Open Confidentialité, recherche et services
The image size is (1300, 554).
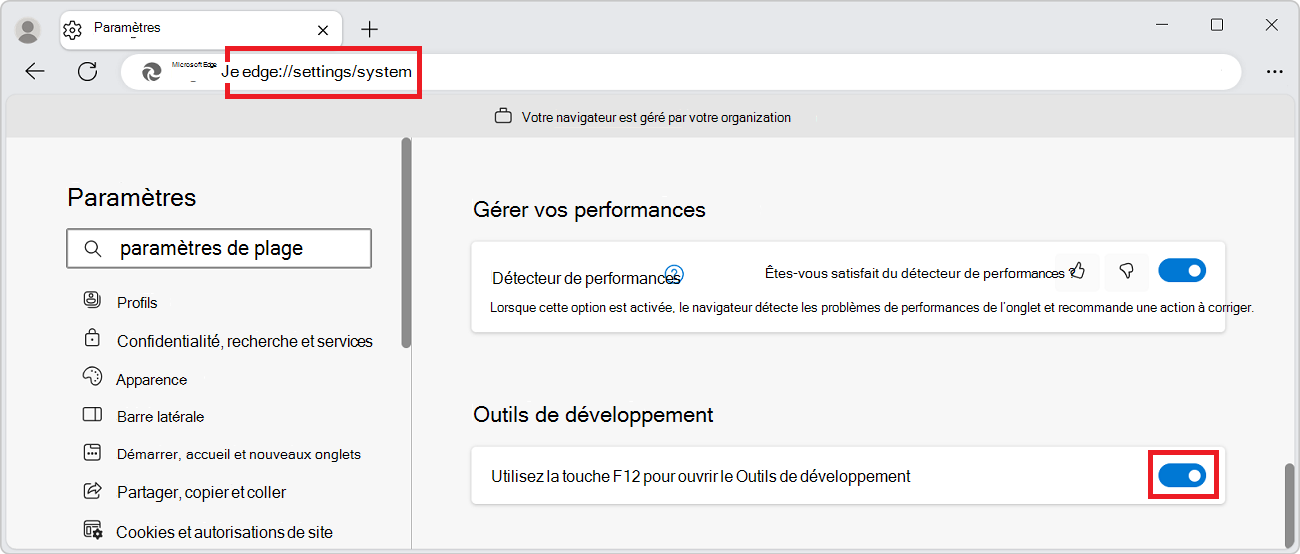pos(245,341)
